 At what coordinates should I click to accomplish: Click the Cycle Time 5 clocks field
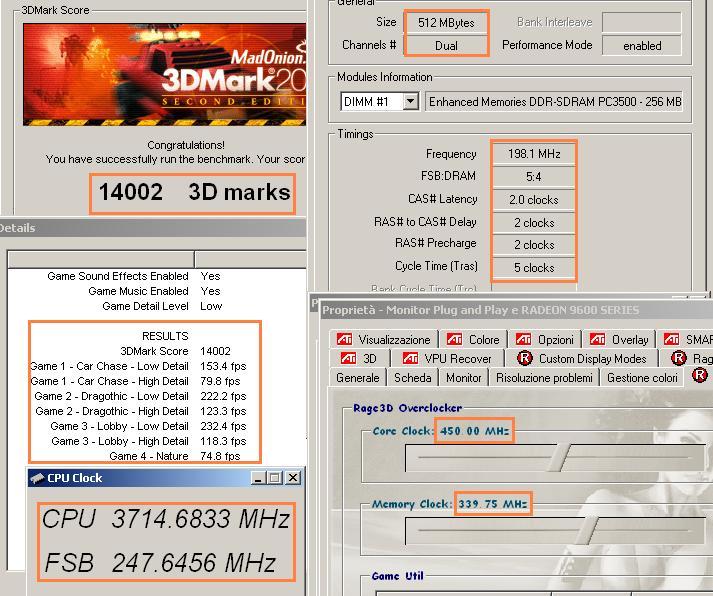click(534, 267)
